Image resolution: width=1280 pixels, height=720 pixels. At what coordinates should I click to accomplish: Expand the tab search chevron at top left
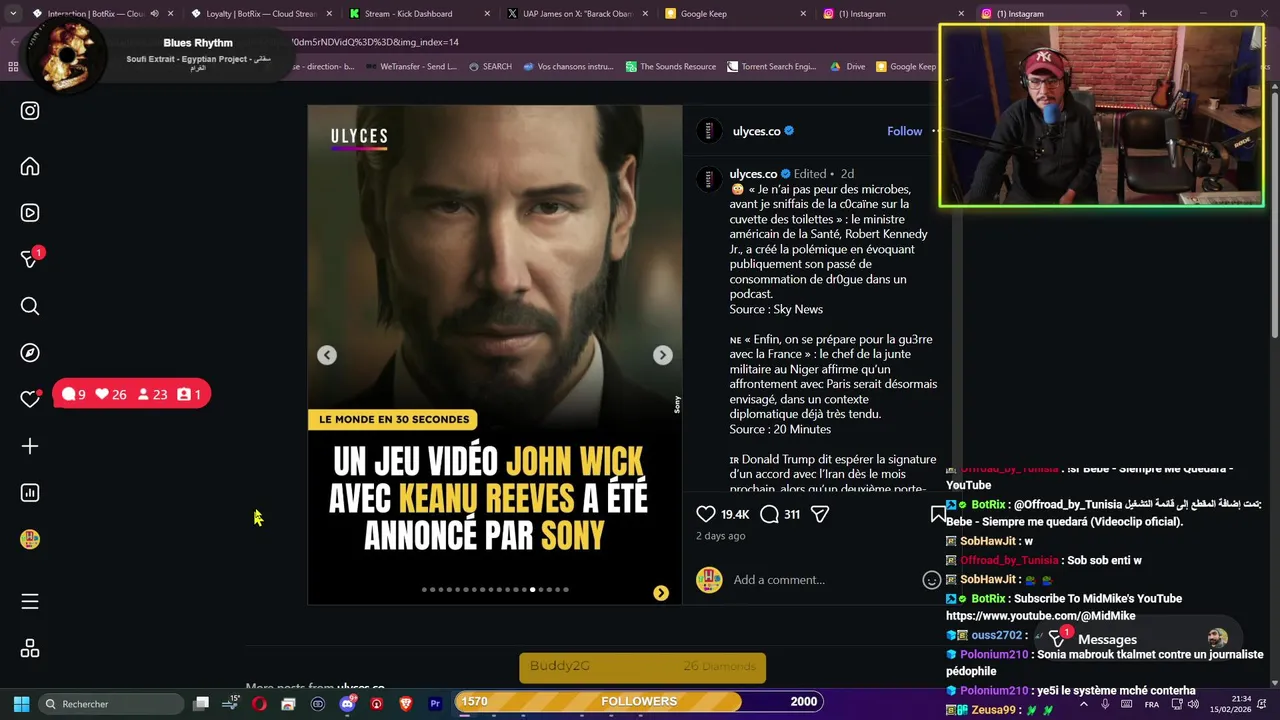pyautogui.click(x=13, y=14)
